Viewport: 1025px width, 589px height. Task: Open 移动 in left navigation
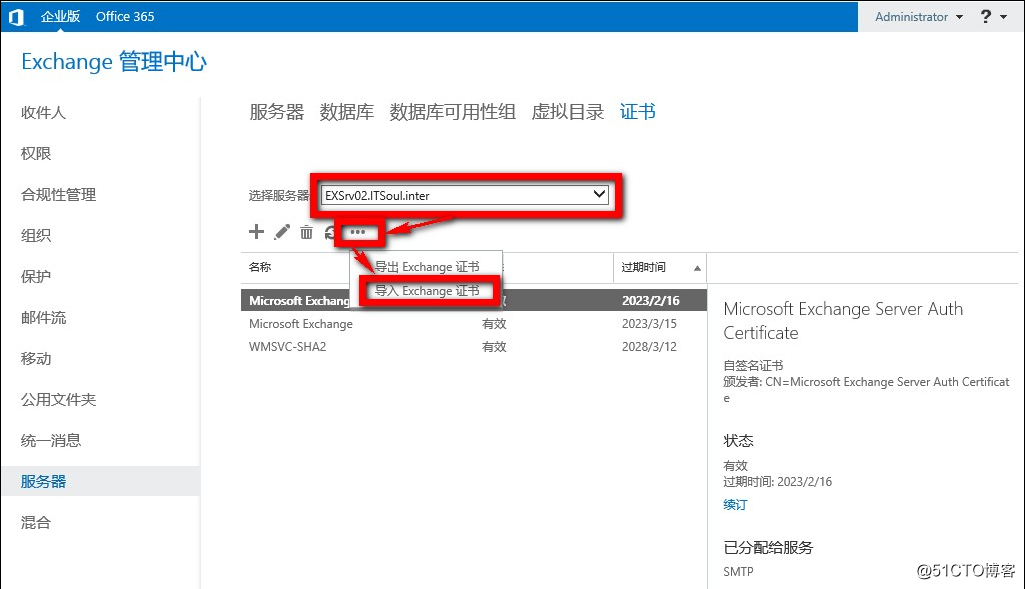point(36,359)
